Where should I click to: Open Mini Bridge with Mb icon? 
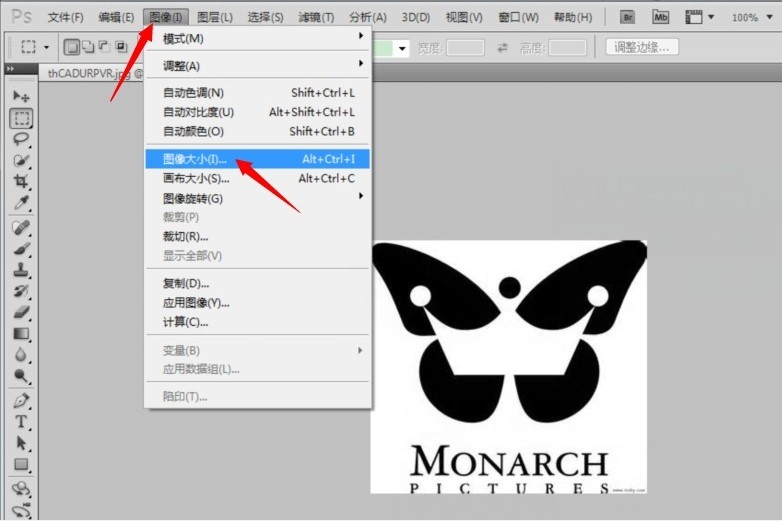[x=661, y=17]
